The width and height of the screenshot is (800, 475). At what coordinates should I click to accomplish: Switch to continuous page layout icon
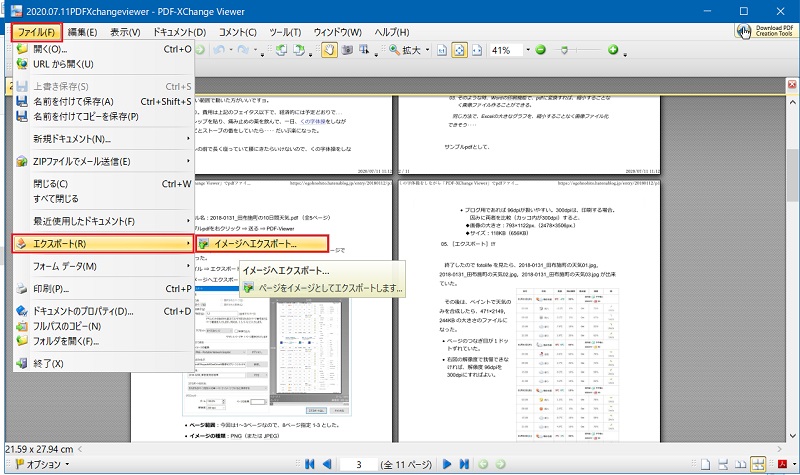[x=723, y=464]
